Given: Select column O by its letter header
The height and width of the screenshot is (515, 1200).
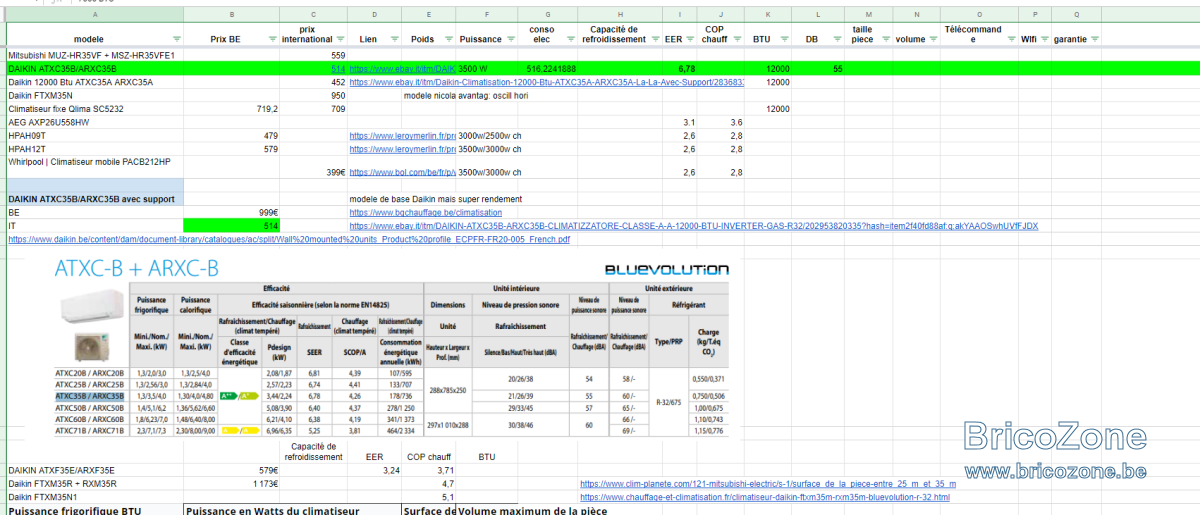Looking at the screenshot, I should (978, 14).
